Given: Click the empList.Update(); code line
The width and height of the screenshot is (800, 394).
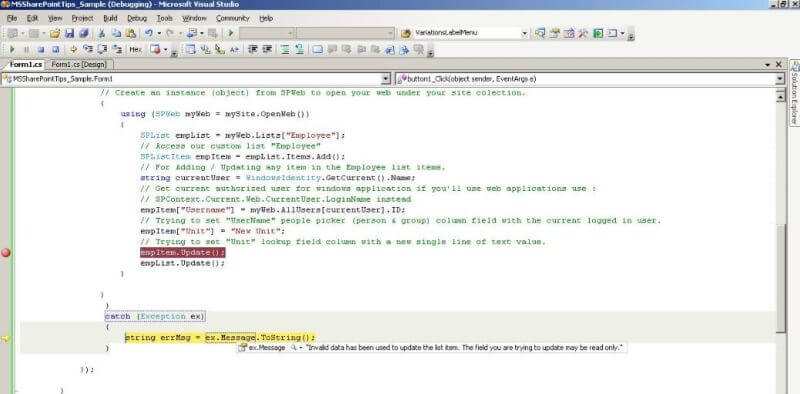Looking at the screenshot, I should coord(182,263).
